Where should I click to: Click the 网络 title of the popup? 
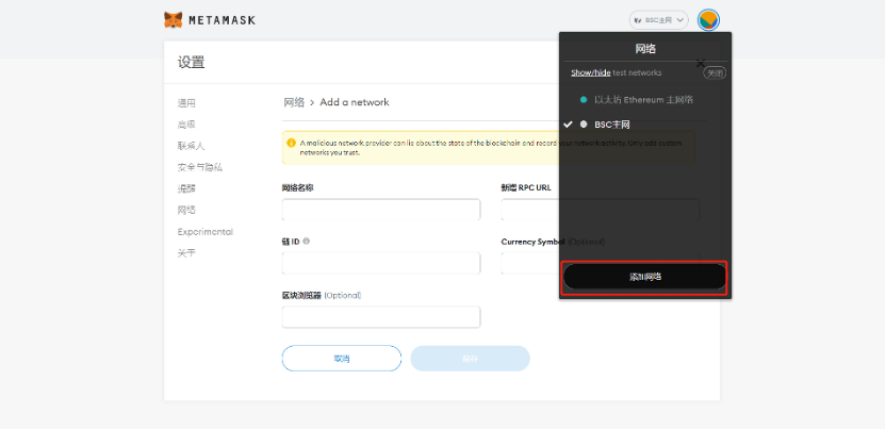tap(645, 49)
